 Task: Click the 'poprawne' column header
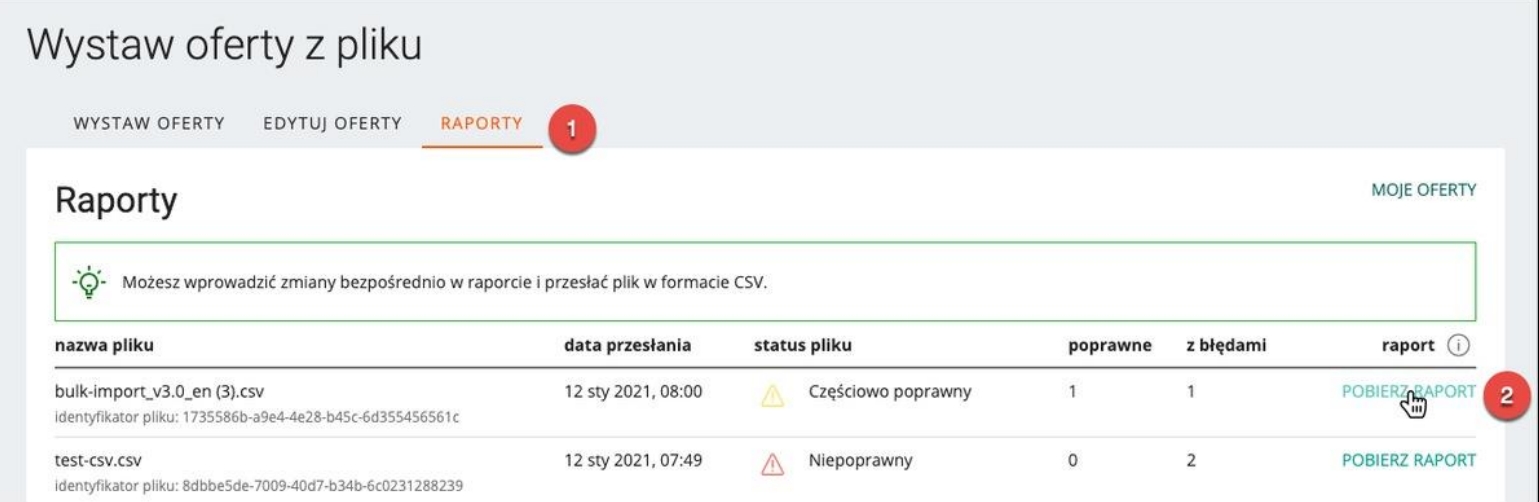coord(1109,346)
